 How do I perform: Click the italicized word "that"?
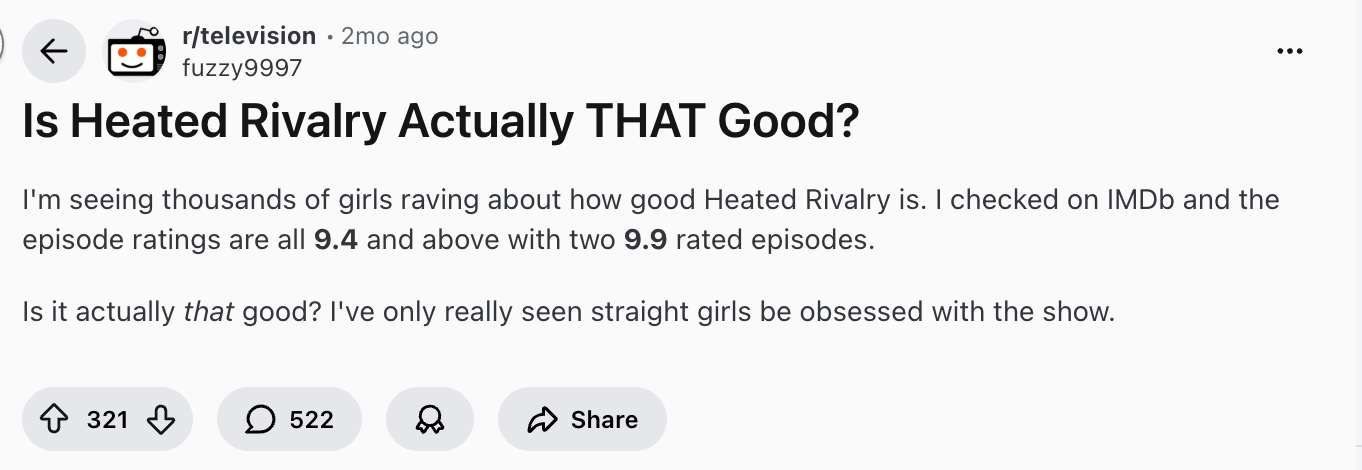coord(208,312)
